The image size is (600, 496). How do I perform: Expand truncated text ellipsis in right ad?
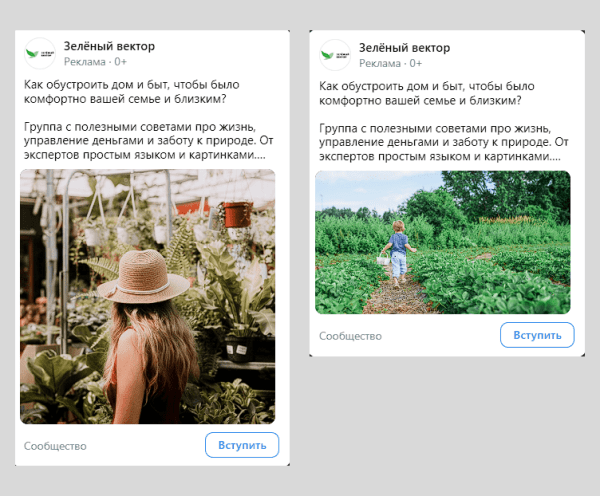pos(557,157)
